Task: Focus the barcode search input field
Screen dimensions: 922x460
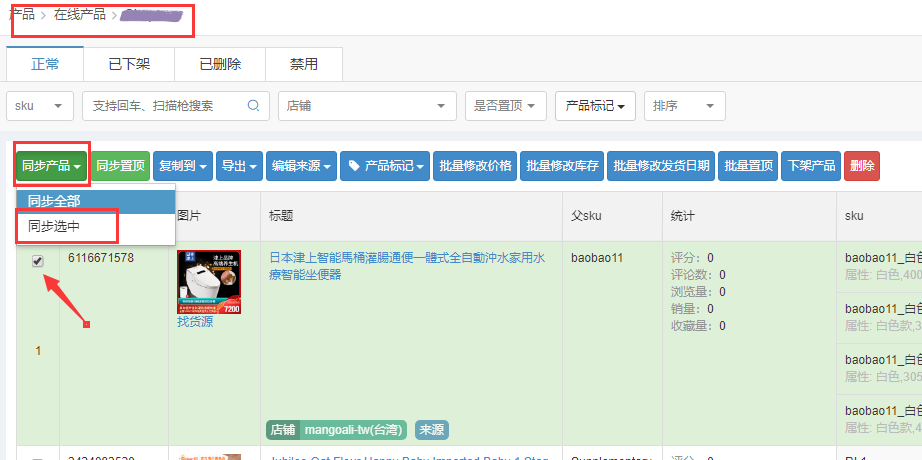Action: point(165,105)
